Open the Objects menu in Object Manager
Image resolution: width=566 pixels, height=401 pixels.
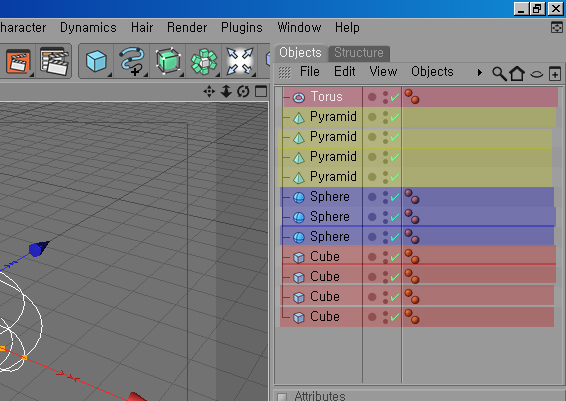[432, 71]
